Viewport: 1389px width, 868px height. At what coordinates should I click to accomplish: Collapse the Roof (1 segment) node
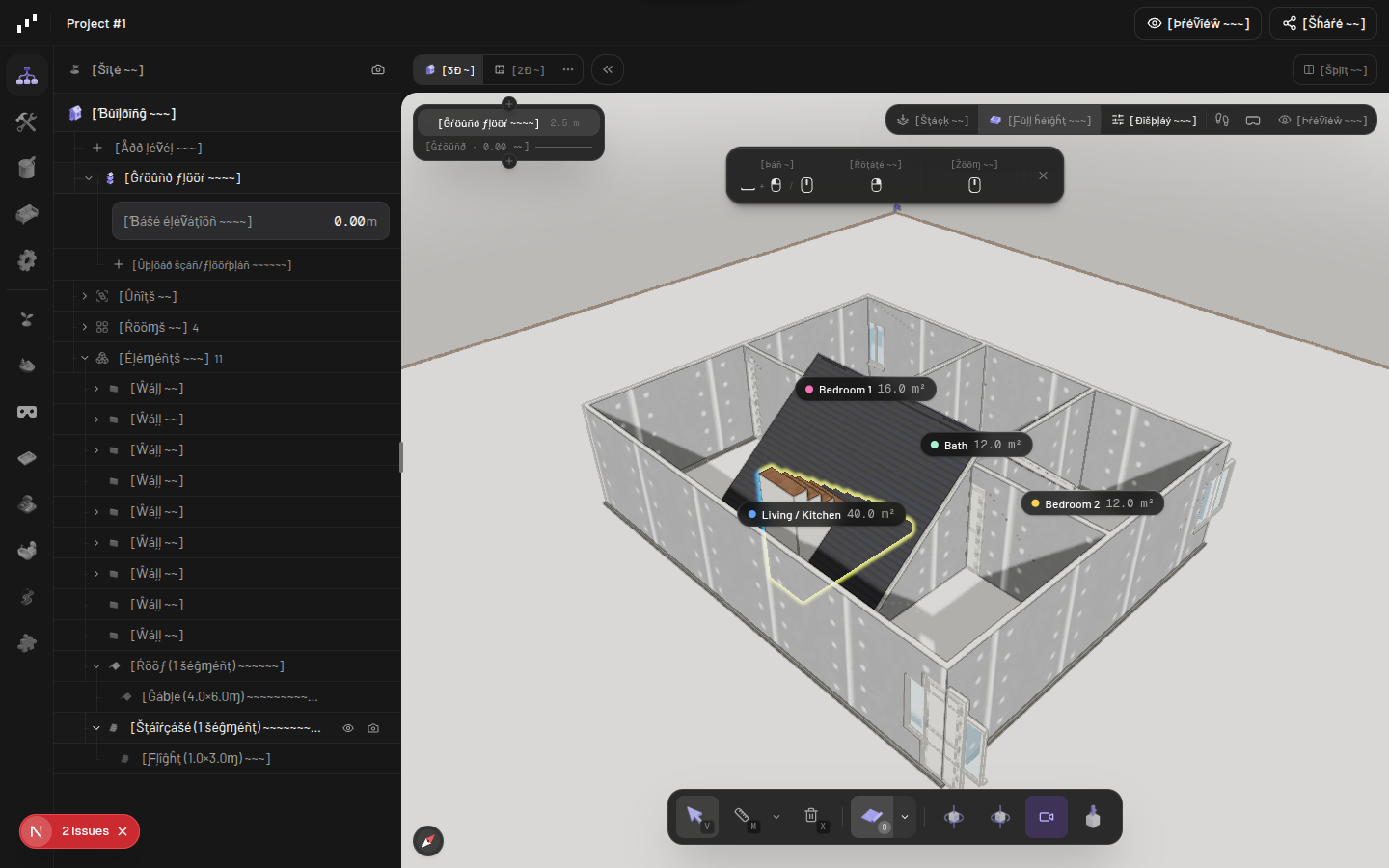point(96,666)
